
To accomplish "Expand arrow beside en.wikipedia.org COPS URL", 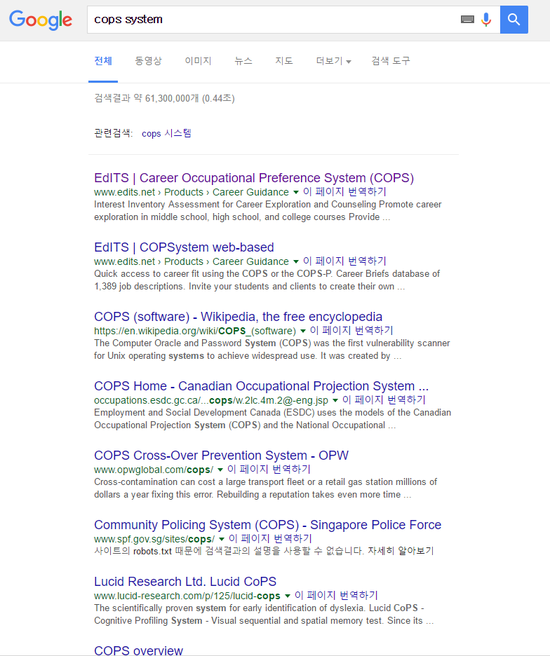I will pyautogui.click(x=303, y=331).
